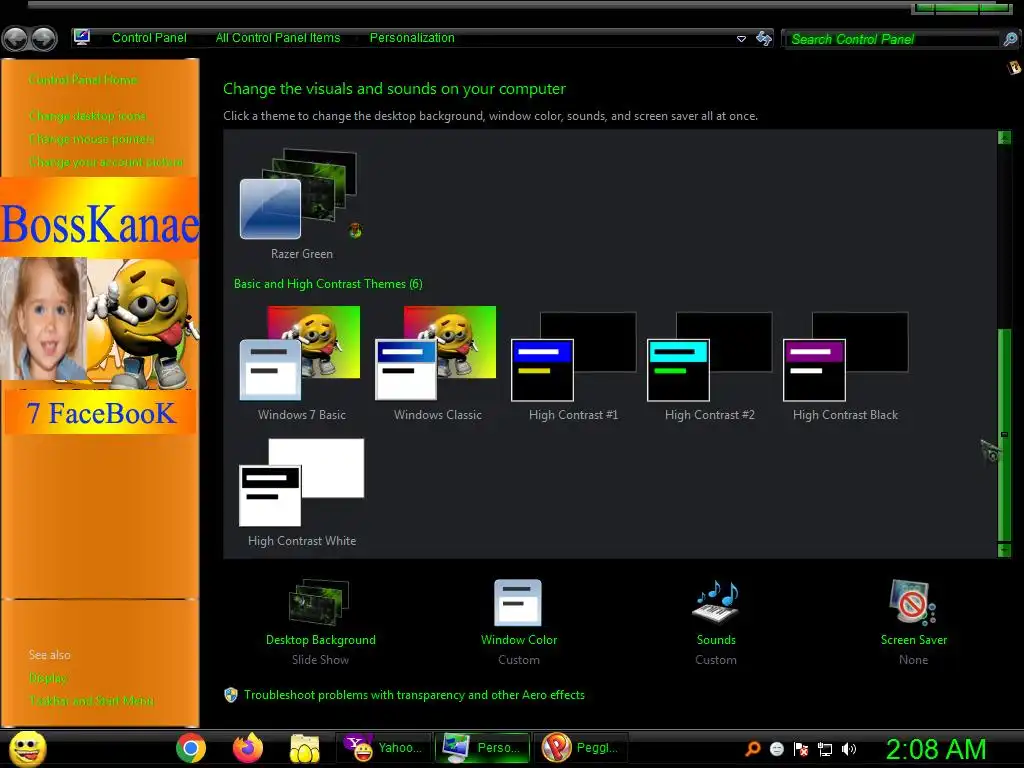The image size is (1024, 768).
Task: Select the Windows 7 Basic theme
Action: coord(301,364)
